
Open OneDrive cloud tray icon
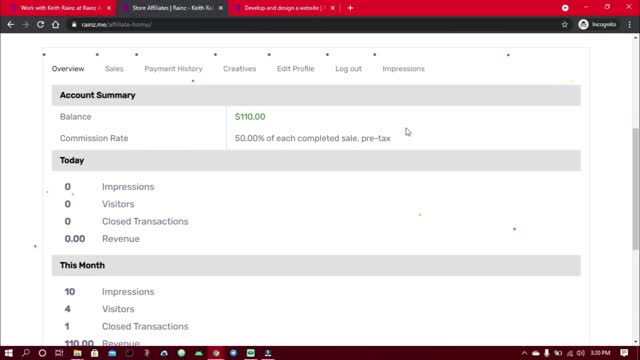coord(536,353)
